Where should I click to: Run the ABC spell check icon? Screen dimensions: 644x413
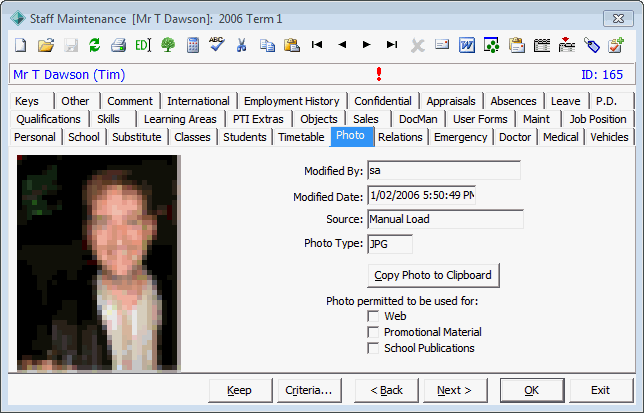(216, 44)
